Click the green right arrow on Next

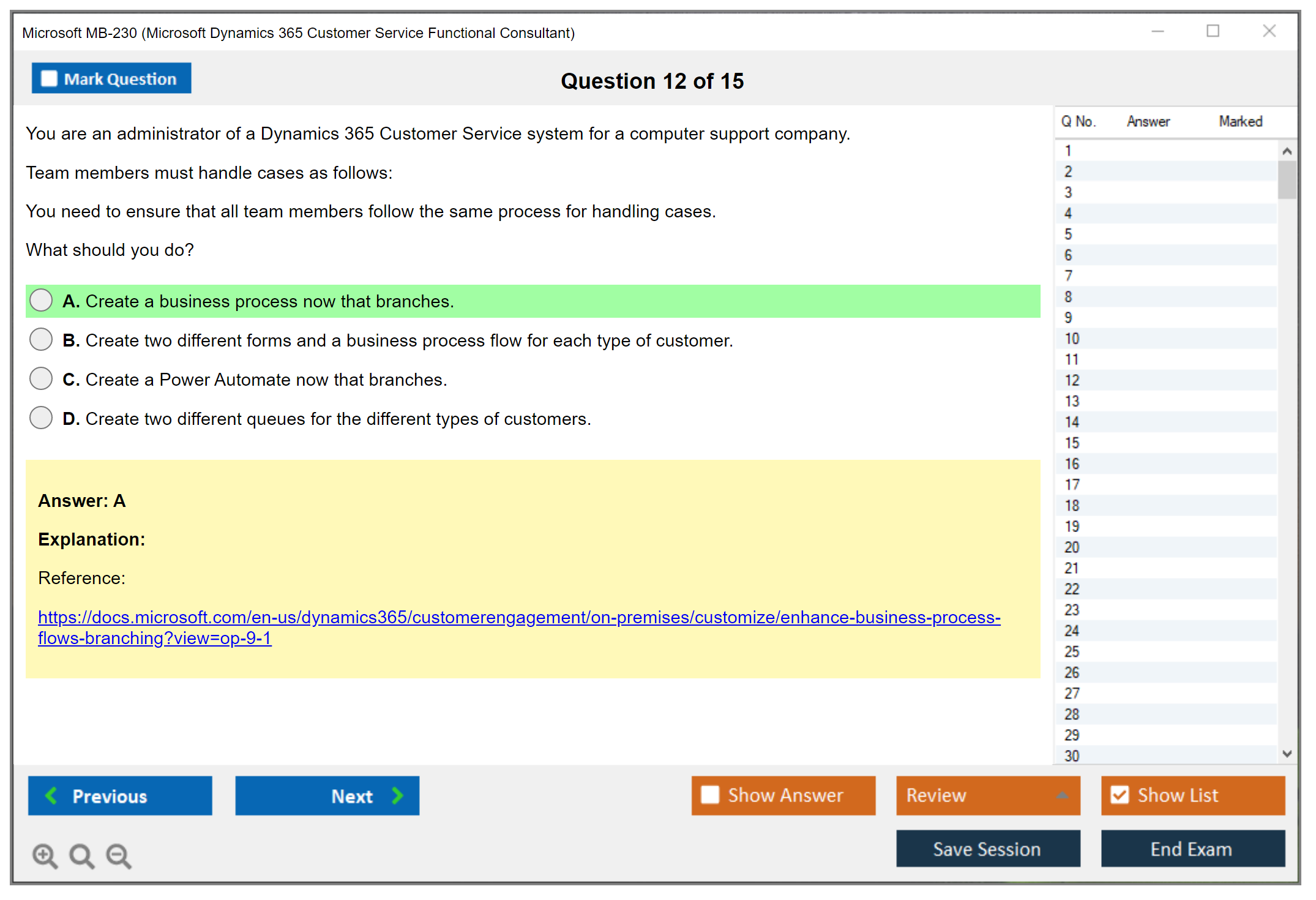tap(398, 795)
